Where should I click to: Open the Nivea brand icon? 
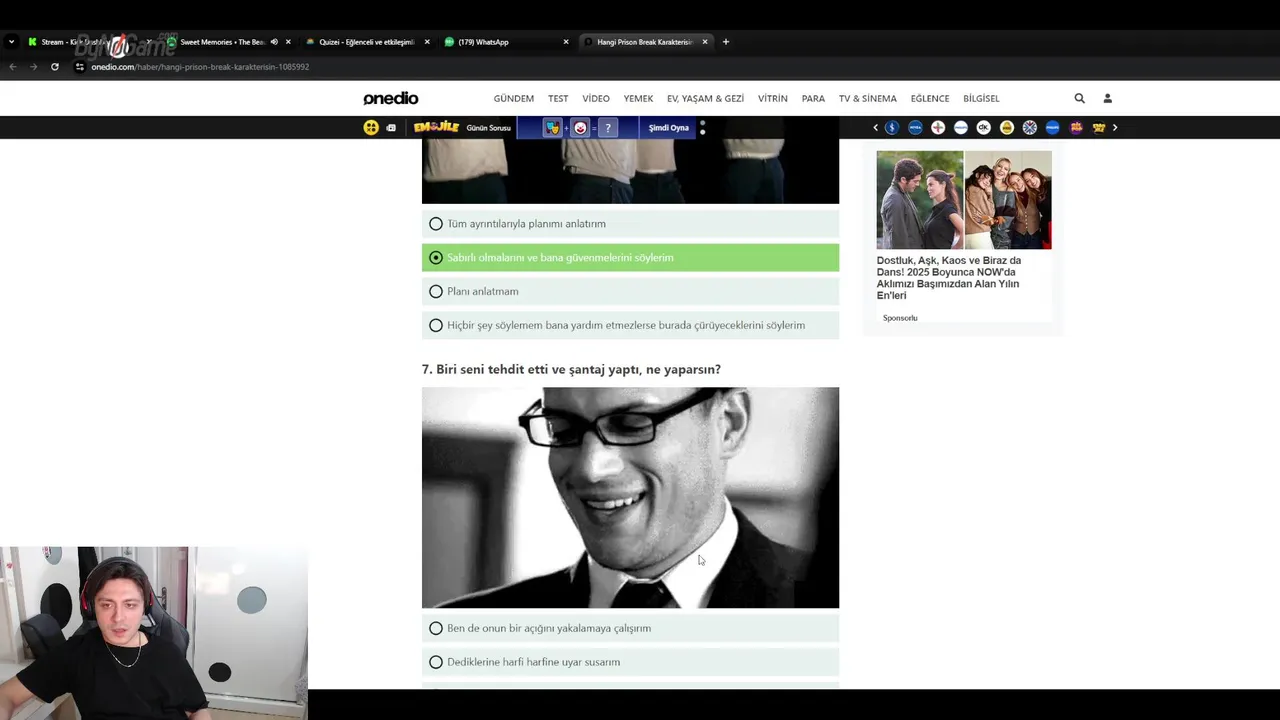[x=915, y=128]
